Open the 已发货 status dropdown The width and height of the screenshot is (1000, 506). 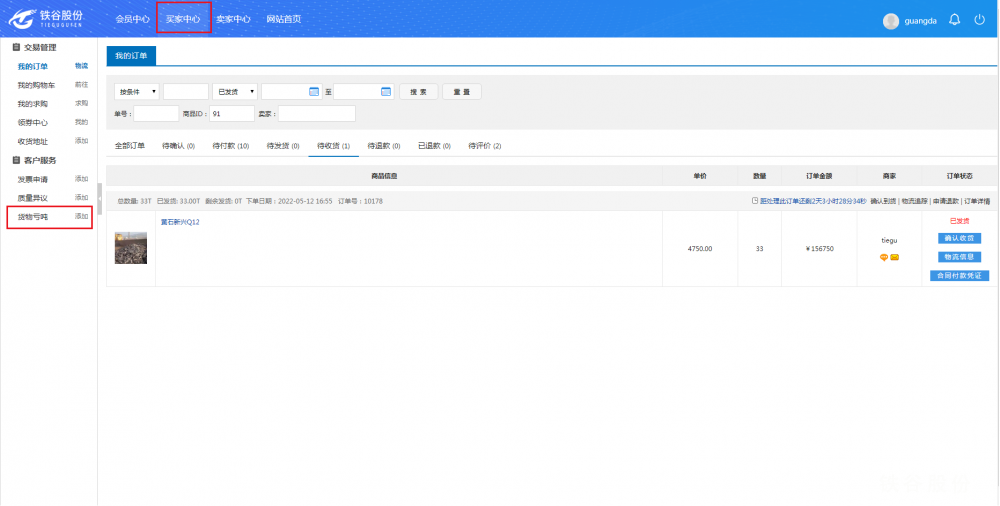tap(234, 91)
